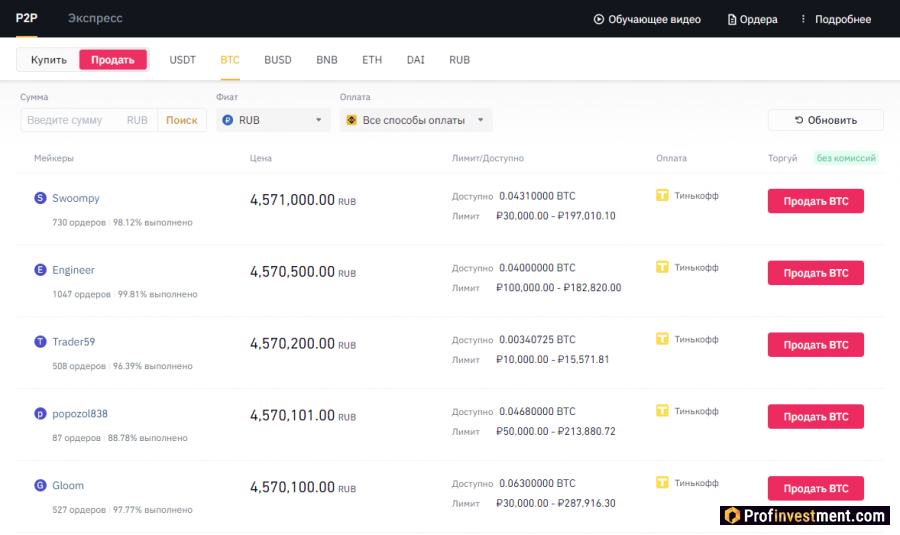
Task: Open the P2P tab
Action: pyautogui.click(x=26, y=18)
